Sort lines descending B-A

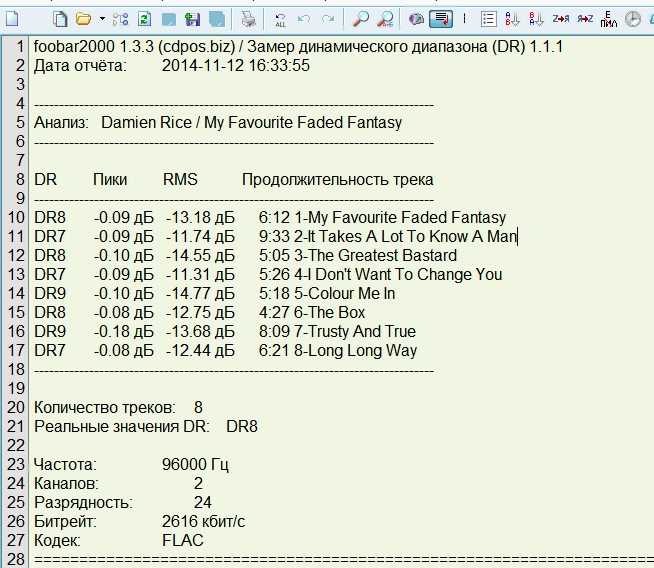[x=536, y=19]
